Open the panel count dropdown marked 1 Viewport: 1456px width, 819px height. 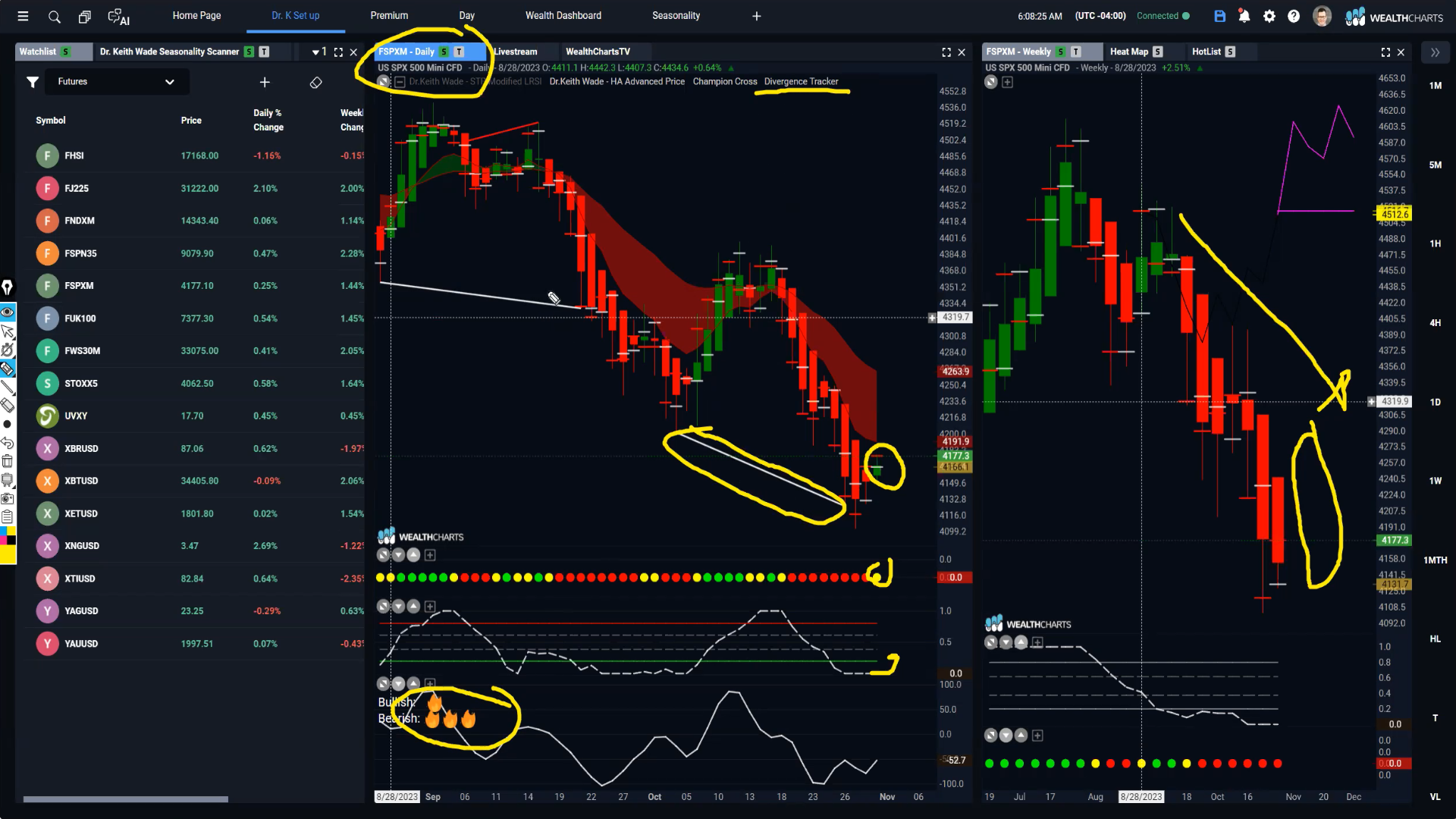pos(319,52)
